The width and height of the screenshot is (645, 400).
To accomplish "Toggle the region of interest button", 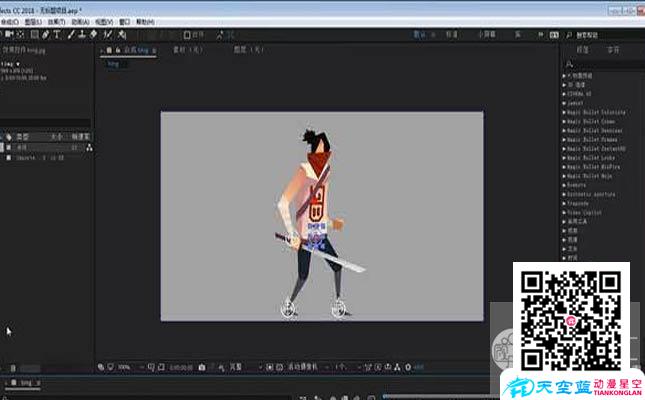I will point(269,367).
